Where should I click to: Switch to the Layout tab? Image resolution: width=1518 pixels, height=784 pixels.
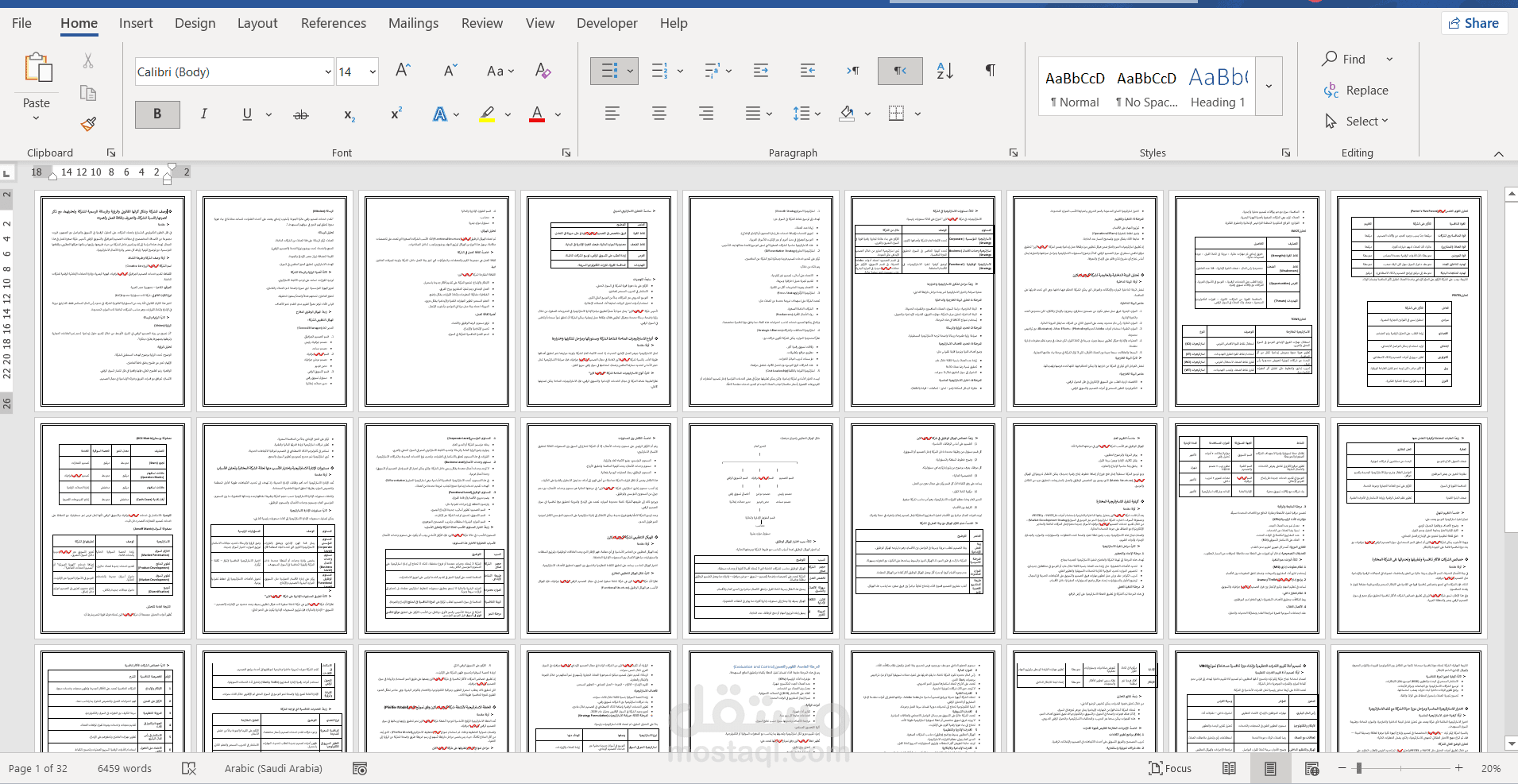[257, 23]
